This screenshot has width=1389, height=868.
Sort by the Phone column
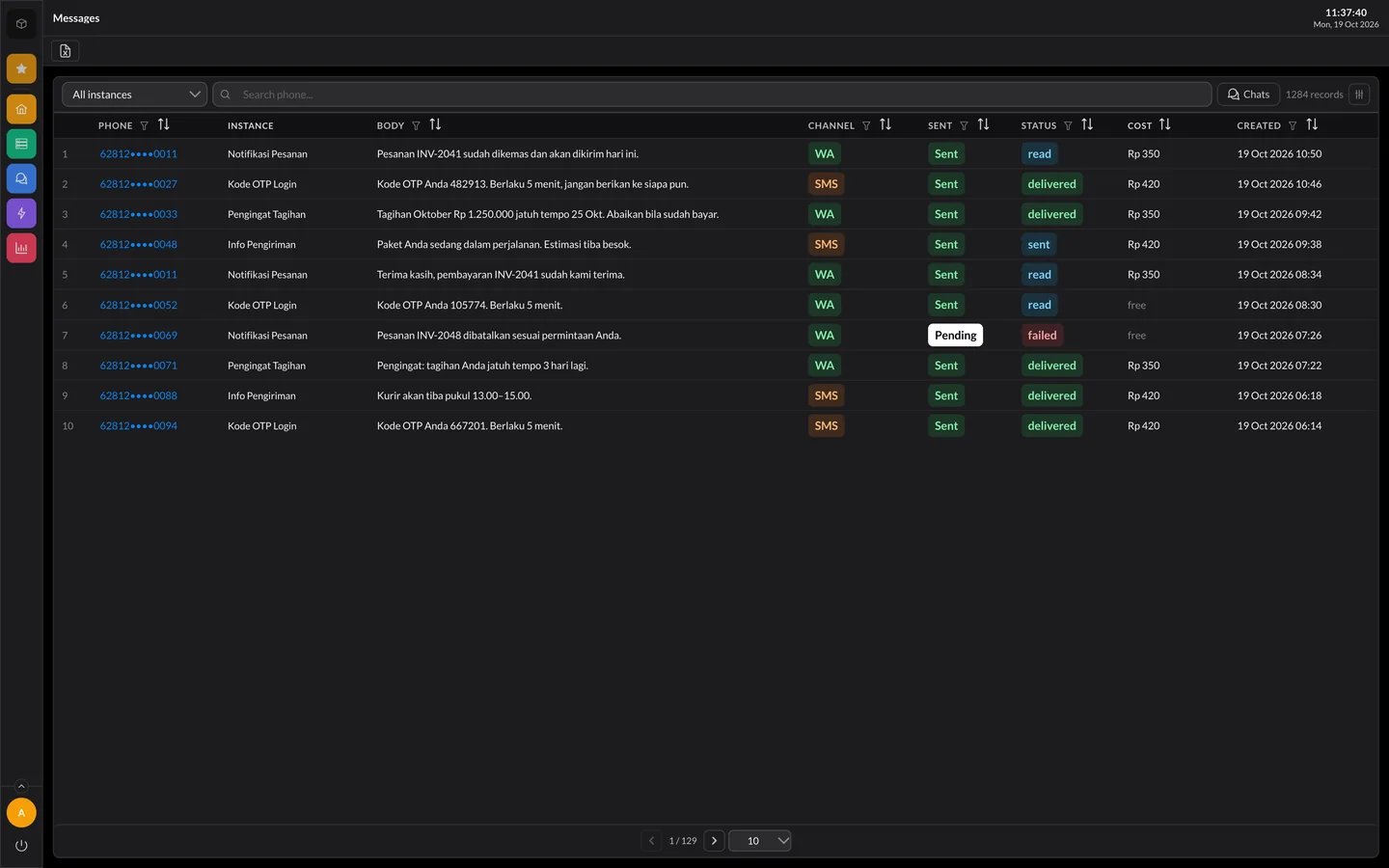(164, 124)
